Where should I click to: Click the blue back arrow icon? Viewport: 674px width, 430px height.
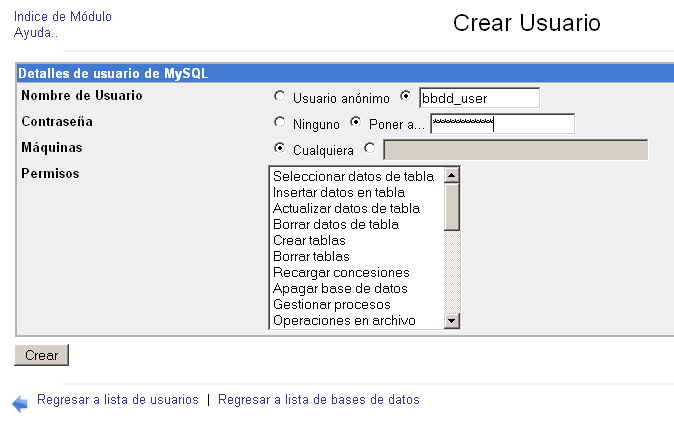click(20, 403)
